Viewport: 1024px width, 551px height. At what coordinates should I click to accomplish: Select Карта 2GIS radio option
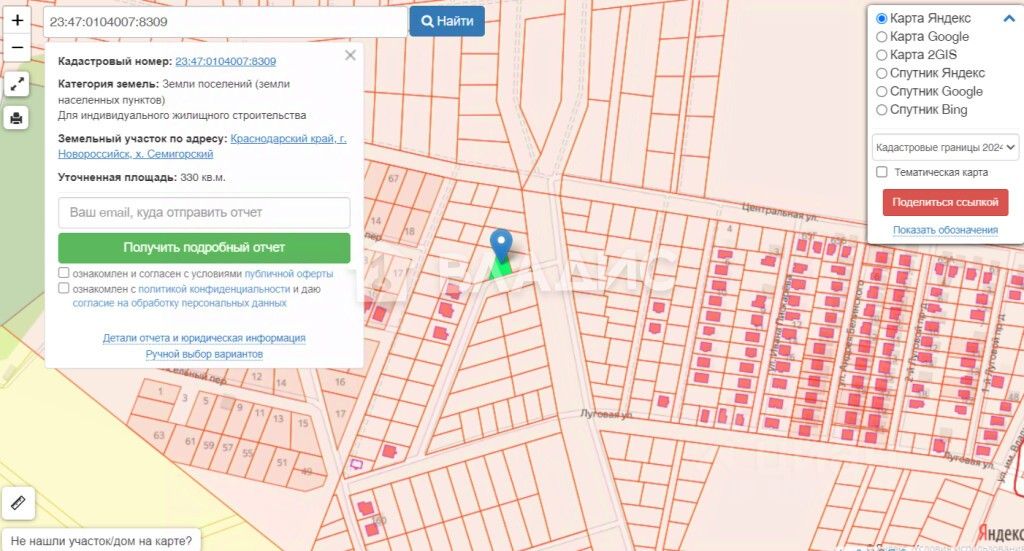coord(881,55)
